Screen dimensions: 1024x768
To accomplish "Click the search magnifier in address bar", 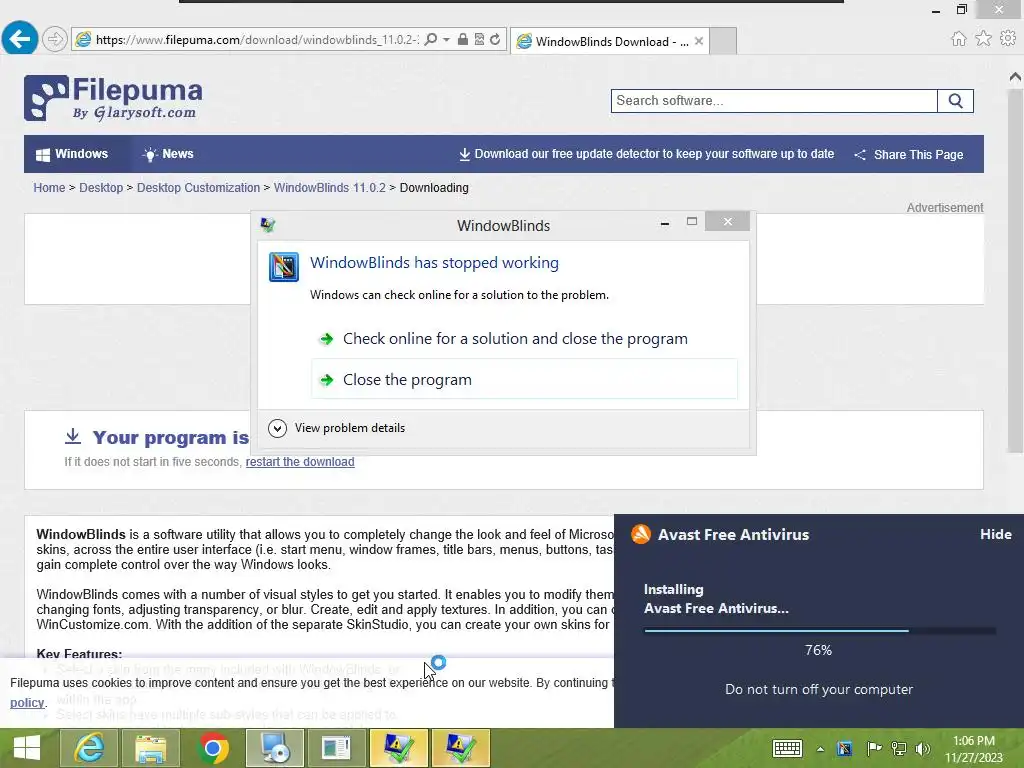I will (430, 40).
